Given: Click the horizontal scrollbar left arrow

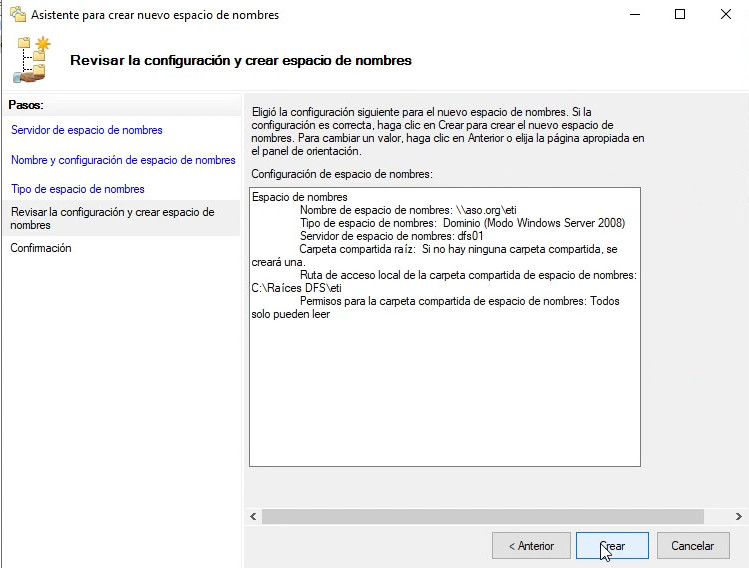Looking at the screenshot, I should click(x=254, y=517).
